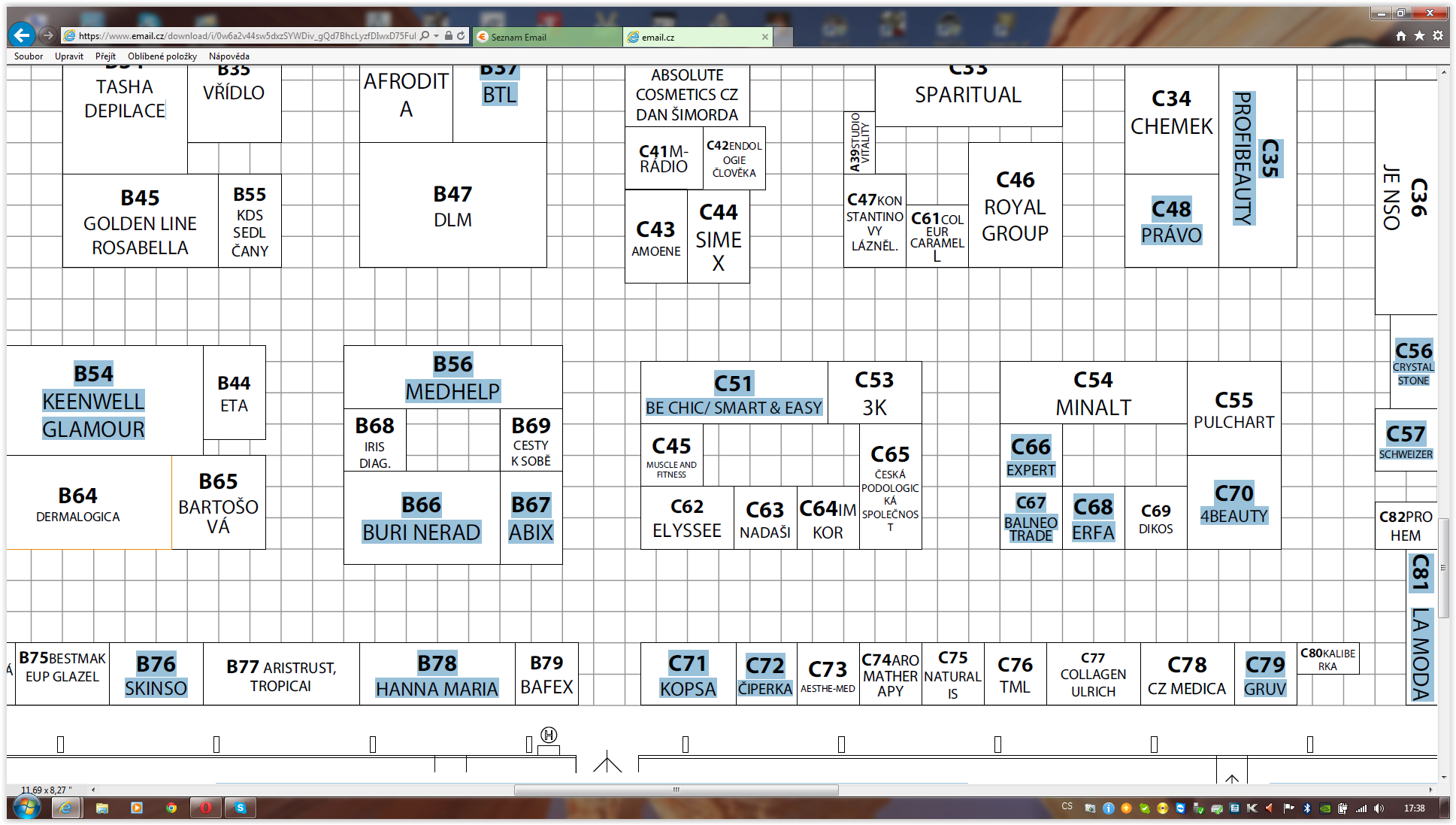Click the security lock icon in address bar
Image resolution: width=1456 pixels, height=825 pixels.
(449, 35)
